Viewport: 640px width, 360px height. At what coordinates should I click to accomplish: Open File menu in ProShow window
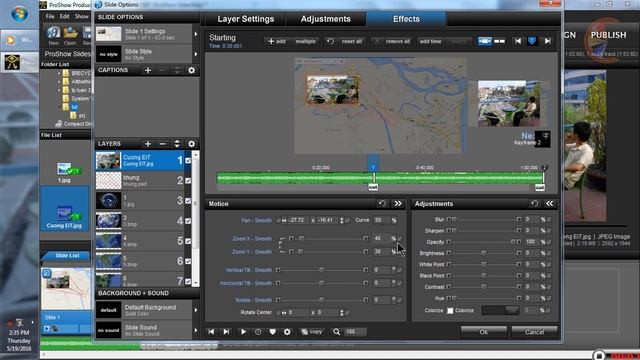[x=50, y=17]
